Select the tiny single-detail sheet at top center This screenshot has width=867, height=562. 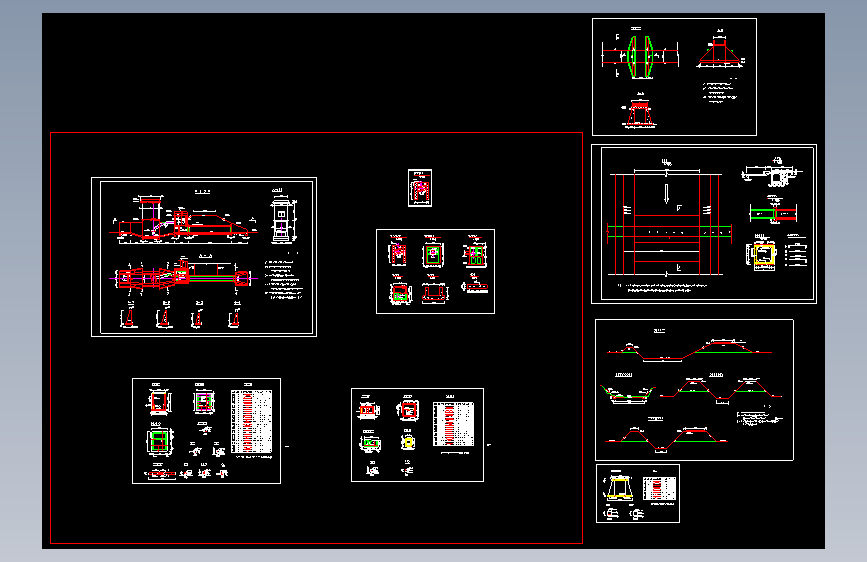tap(420, 188)
